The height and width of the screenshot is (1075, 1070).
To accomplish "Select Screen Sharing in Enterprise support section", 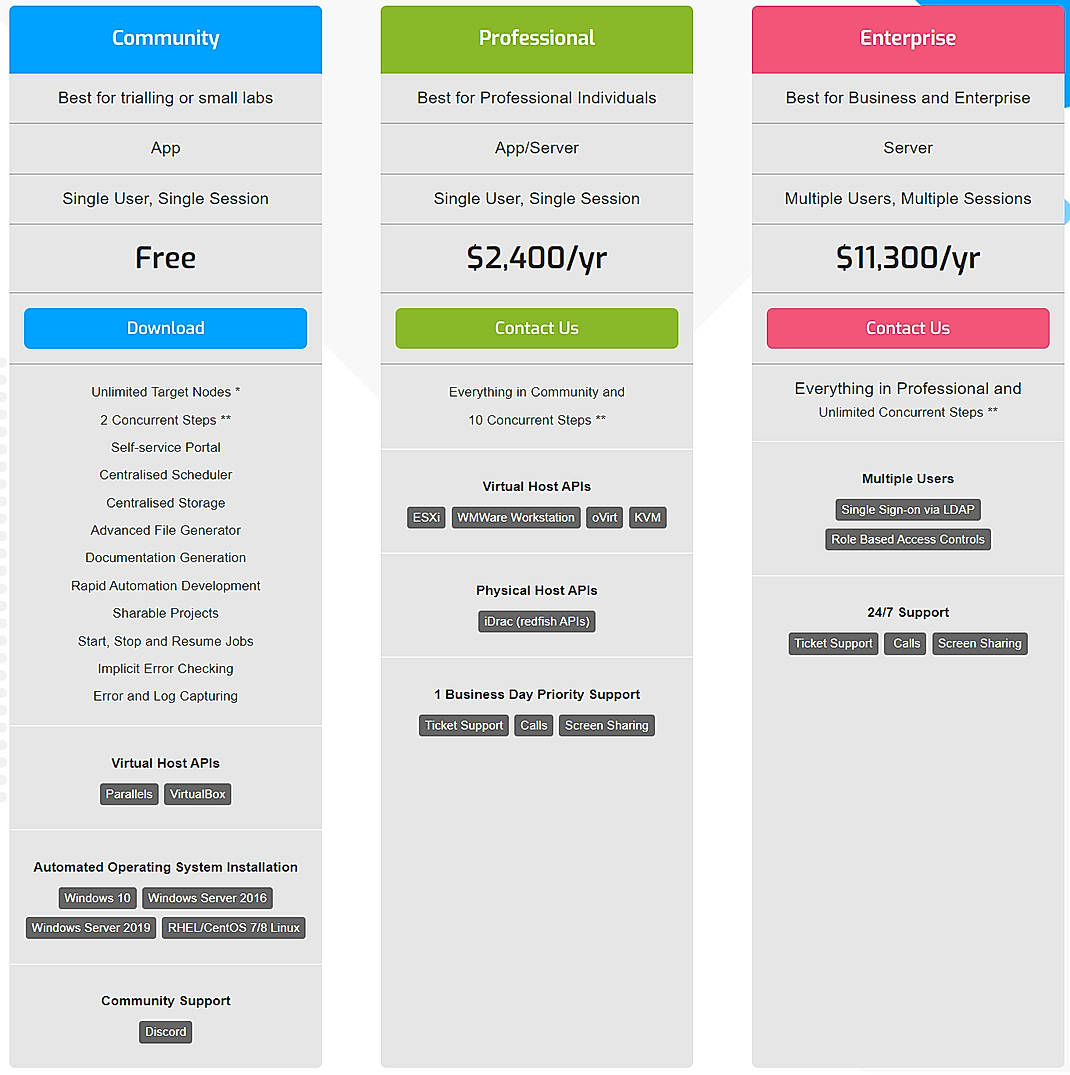I will click(x=979, y=643).
